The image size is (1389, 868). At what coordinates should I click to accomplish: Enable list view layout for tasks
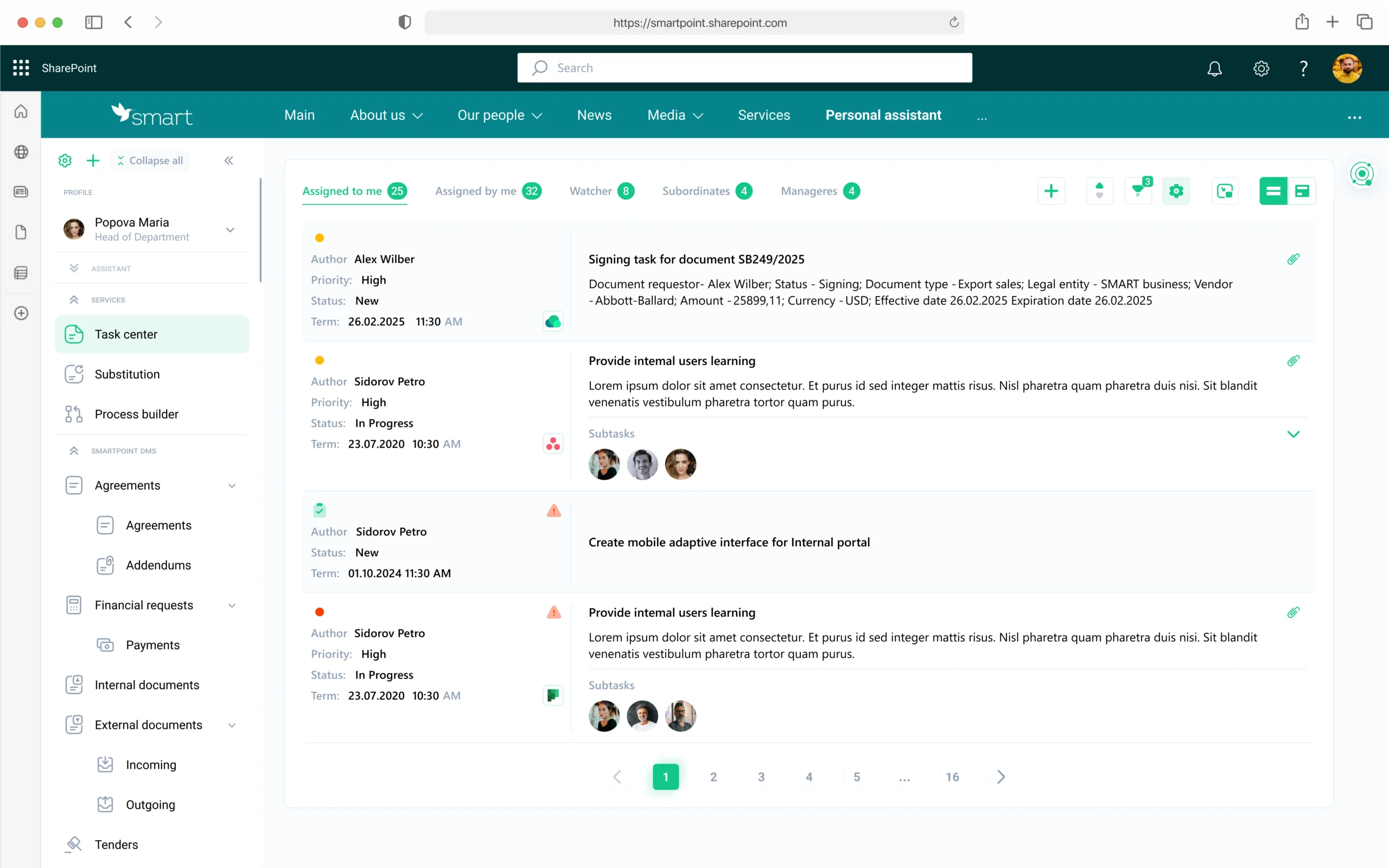[x=1273, y=190]
